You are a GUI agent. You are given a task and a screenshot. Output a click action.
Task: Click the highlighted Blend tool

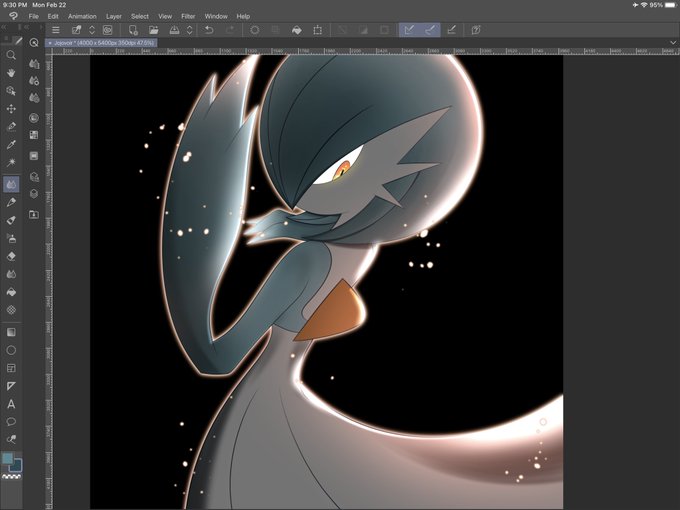(11, 184)
